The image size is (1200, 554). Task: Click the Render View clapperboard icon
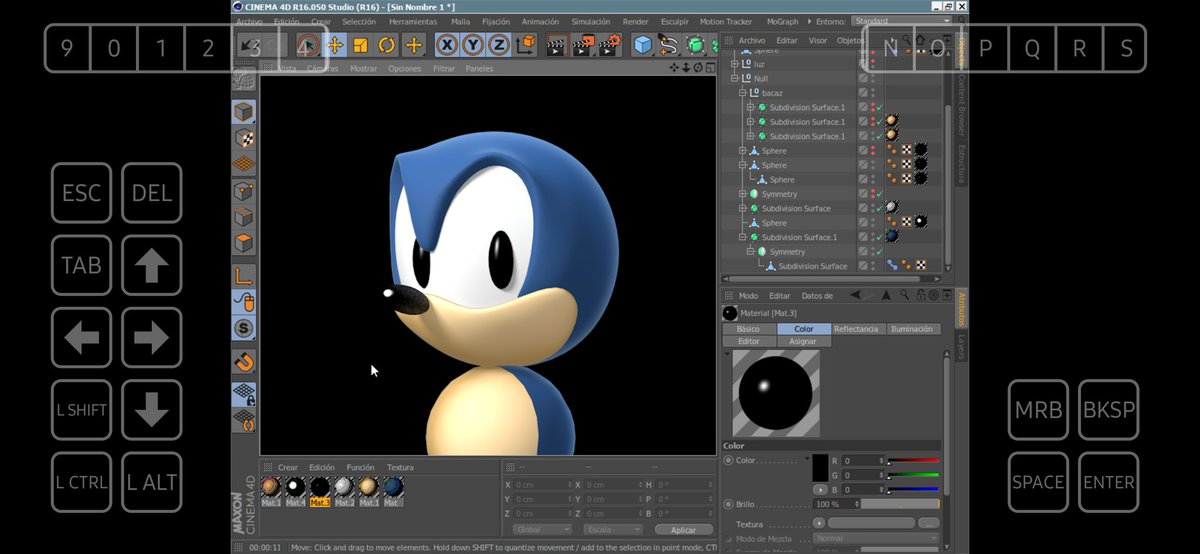[557, 44]
